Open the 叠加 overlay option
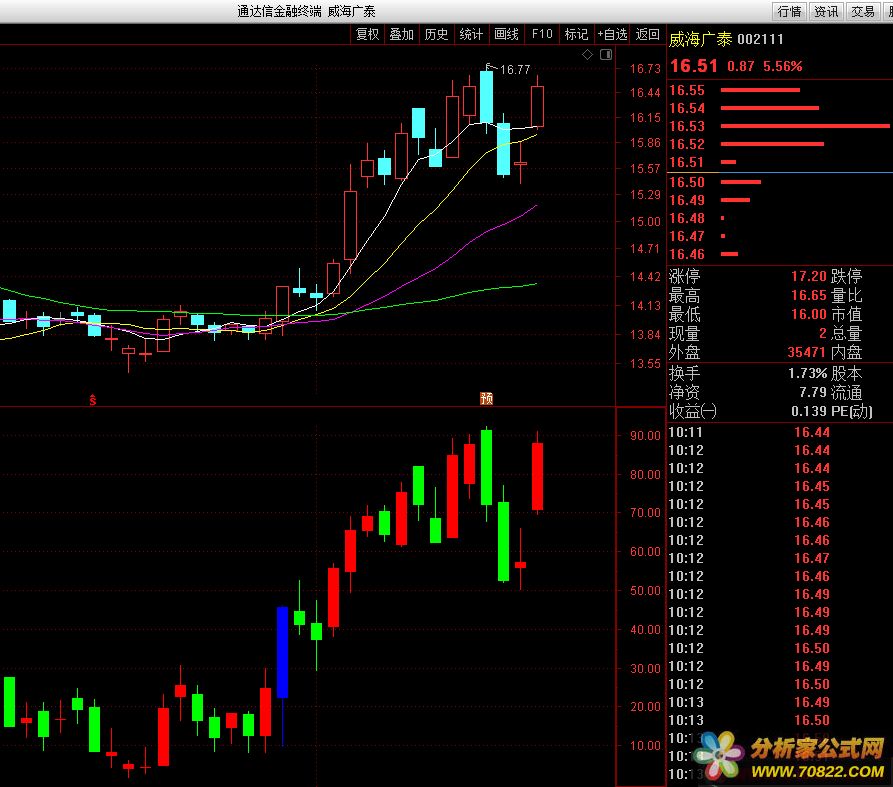 [x=402, y=34]
